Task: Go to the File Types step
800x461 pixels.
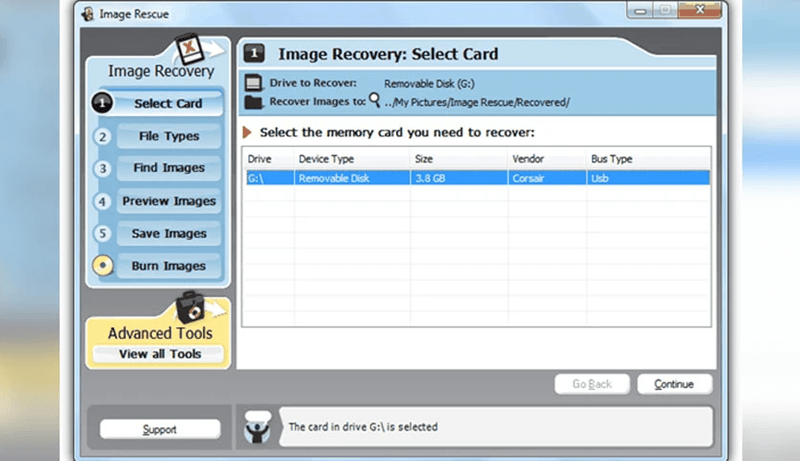Action: pos(169,136)
